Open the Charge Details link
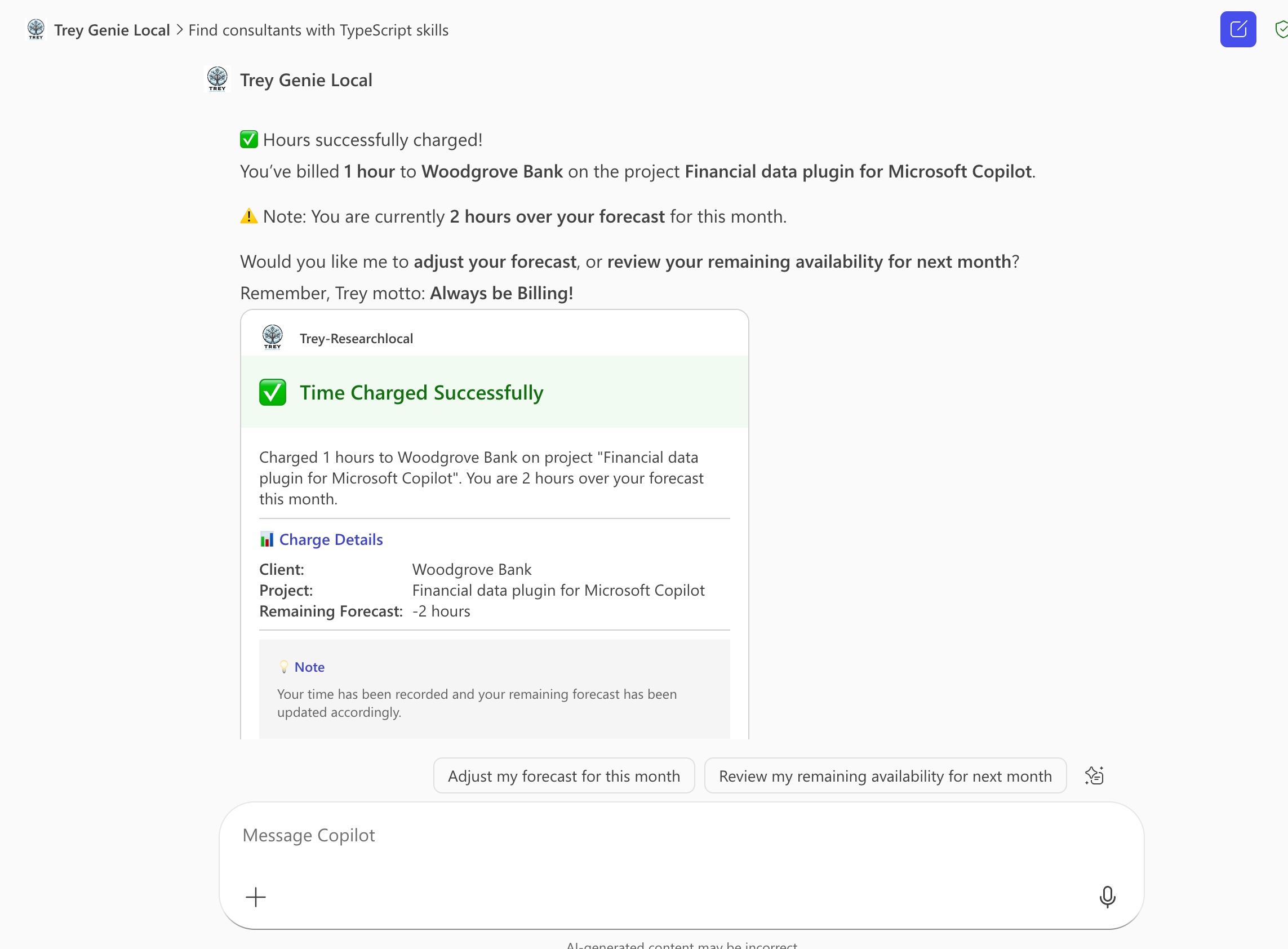Viewport: 1288px width, 949px height. coord(331,539)
